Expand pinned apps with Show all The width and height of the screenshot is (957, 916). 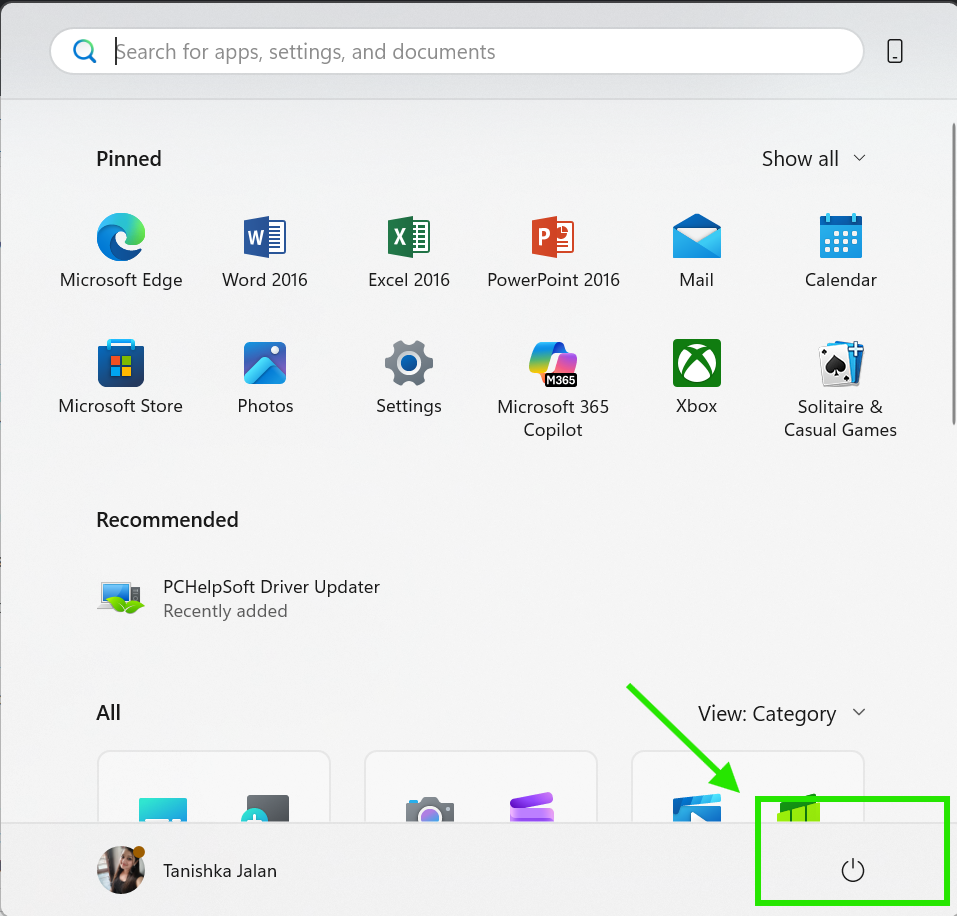point(814,159)
